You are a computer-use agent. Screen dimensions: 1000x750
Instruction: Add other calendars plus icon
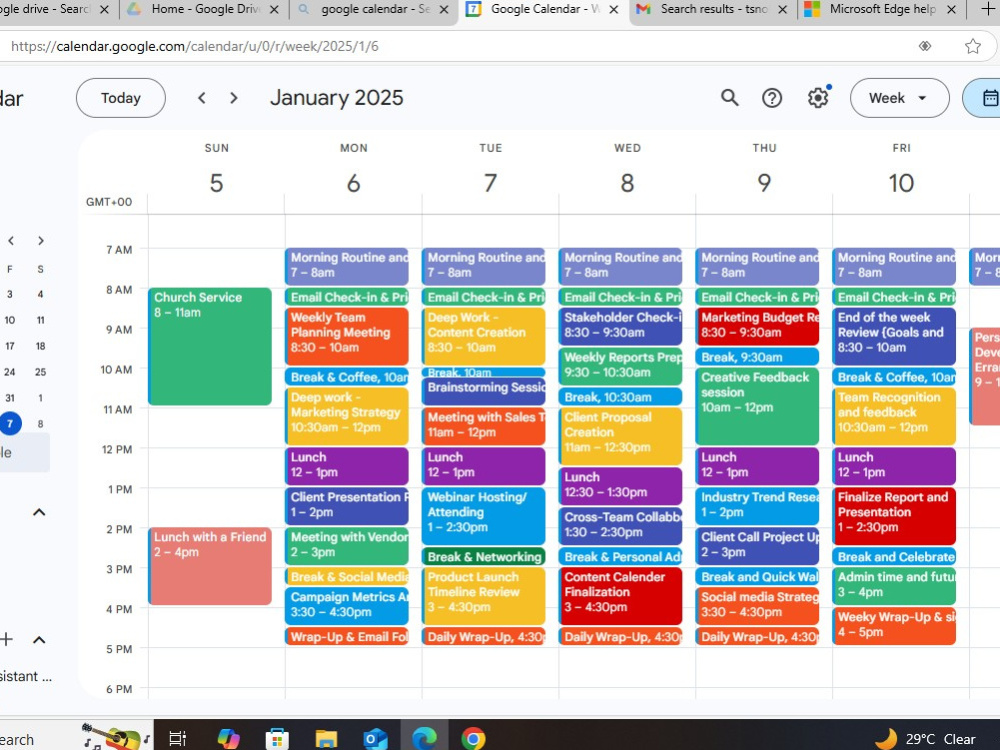tap(7, 639)
